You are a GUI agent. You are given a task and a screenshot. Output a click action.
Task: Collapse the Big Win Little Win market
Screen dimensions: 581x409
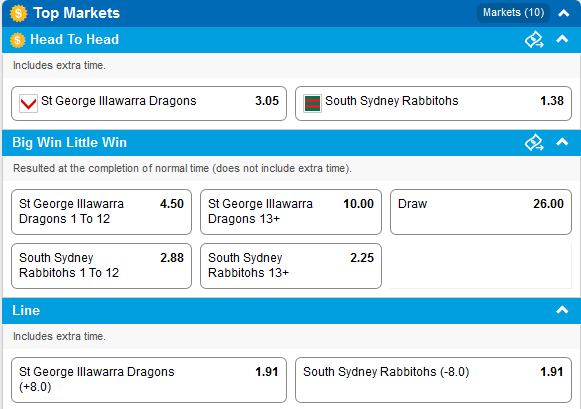tap(562, 142)
